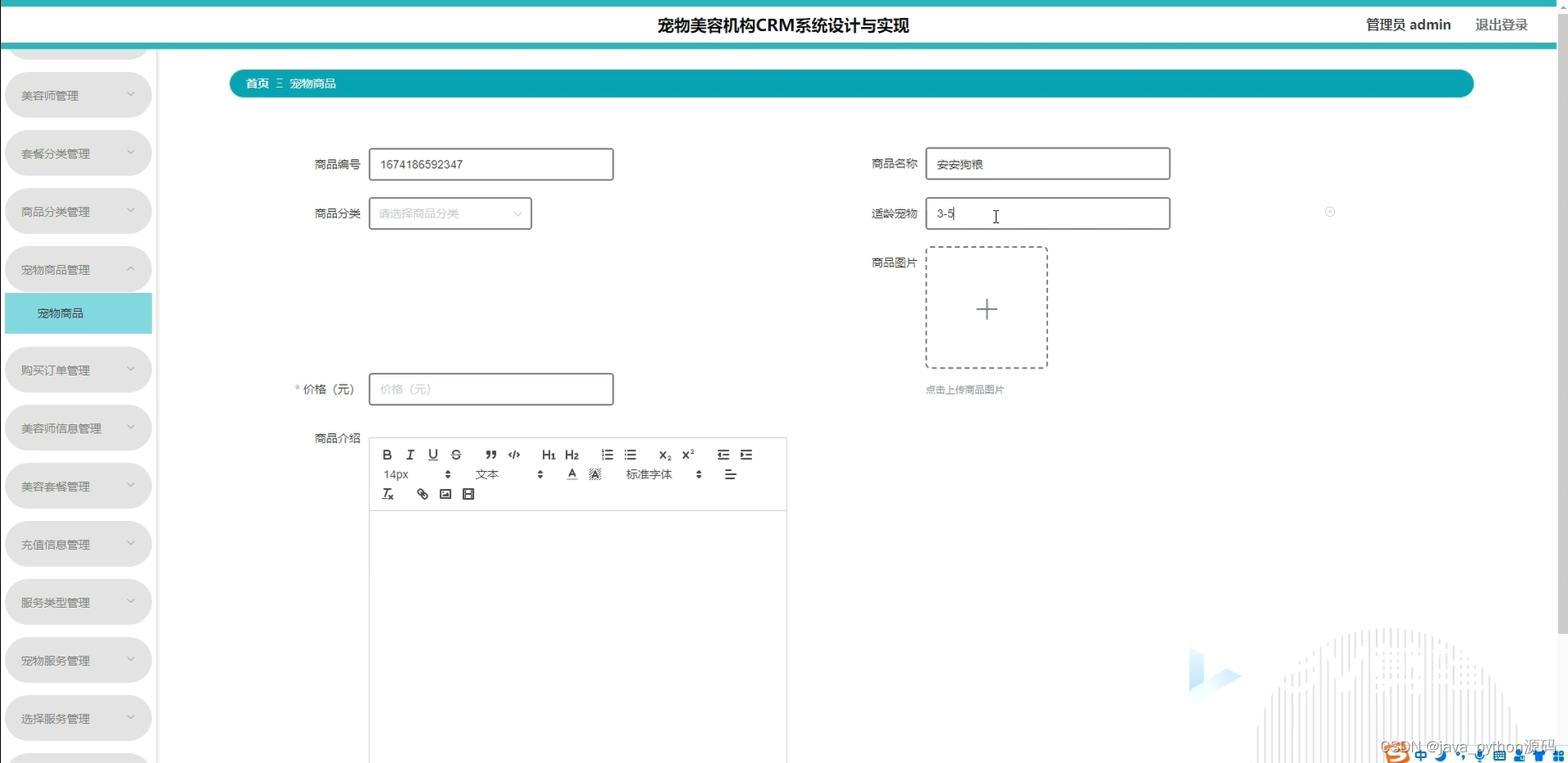The image size is (1568, 763).
Task: Focus the 商品编号 input field
Action: pyautogui.click(x=491, y=164)
